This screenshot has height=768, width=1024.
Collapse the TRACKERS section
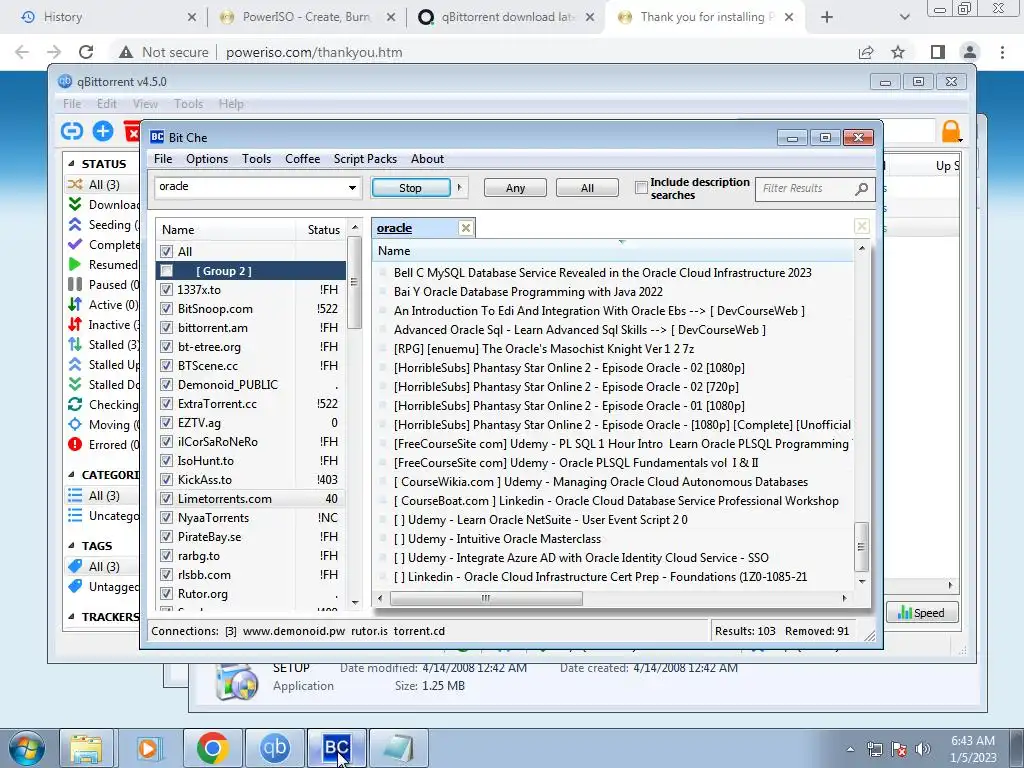tap(71, 616)
